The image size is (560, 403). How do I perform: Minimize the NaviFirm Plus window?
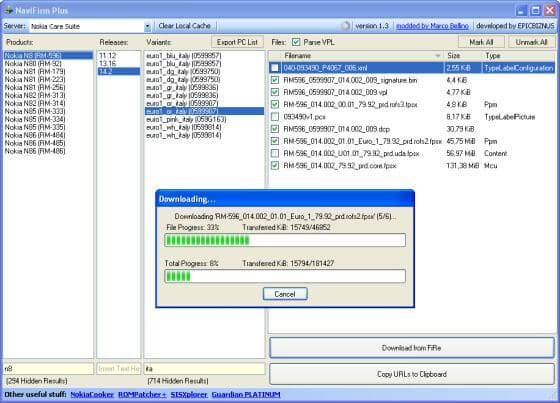point(521,10)
